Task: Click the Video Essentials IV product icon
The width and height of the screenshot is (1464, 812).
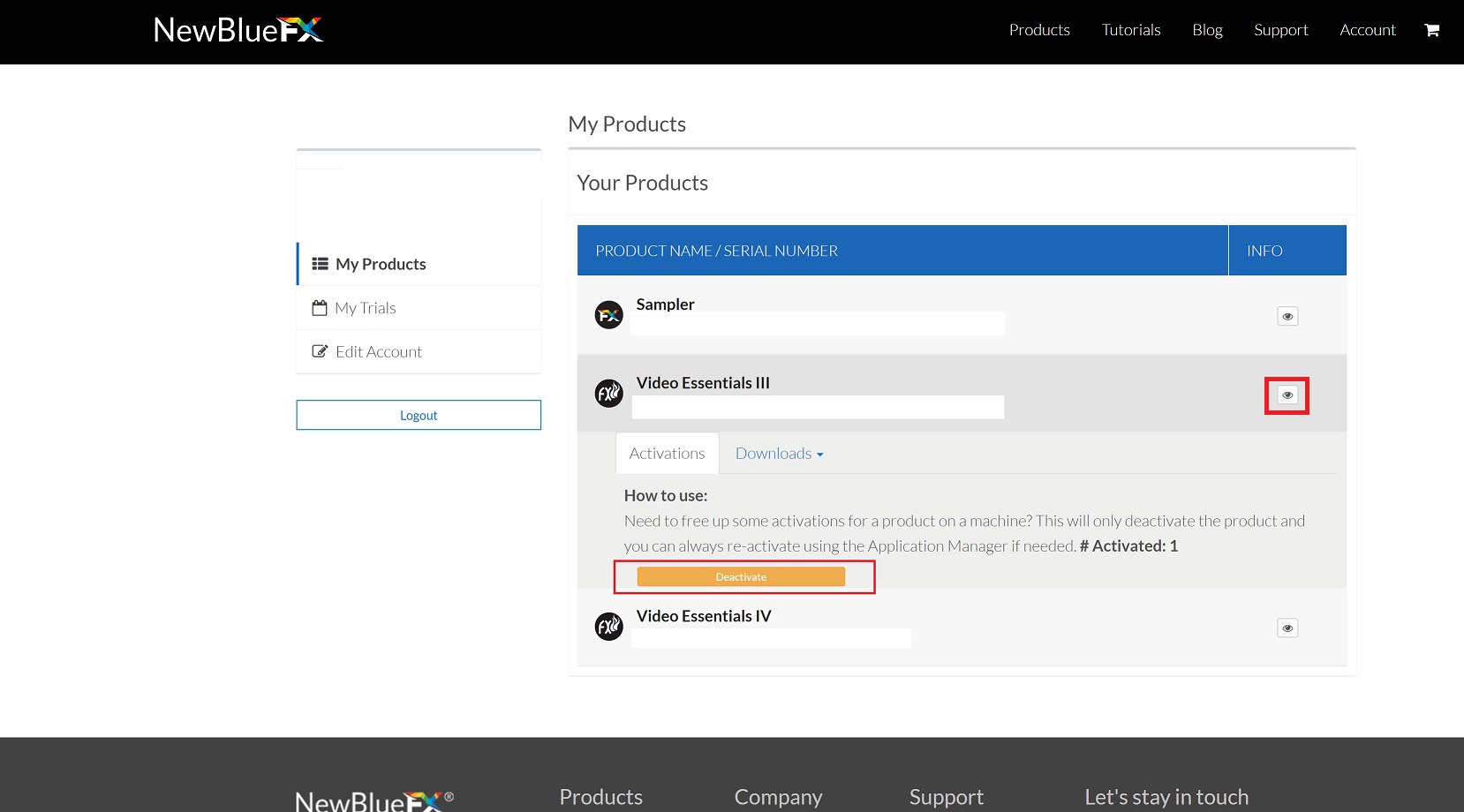Action: tap(609, 627)
